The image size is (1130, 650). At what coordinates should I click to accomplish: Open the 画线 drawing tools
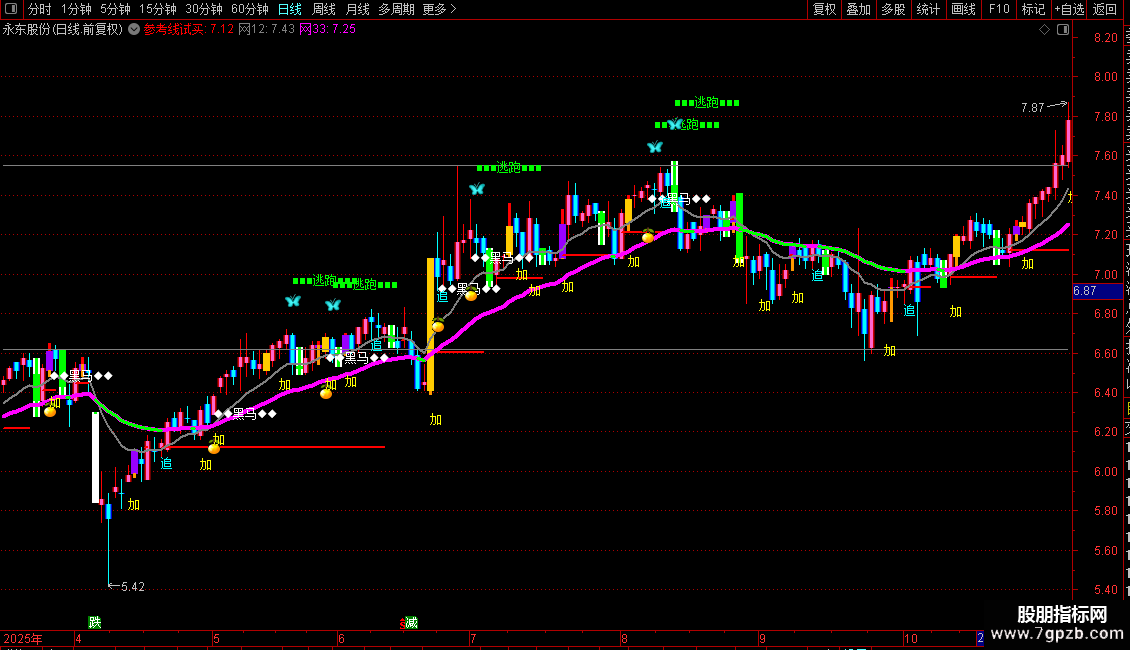click(x=963, y=9)
